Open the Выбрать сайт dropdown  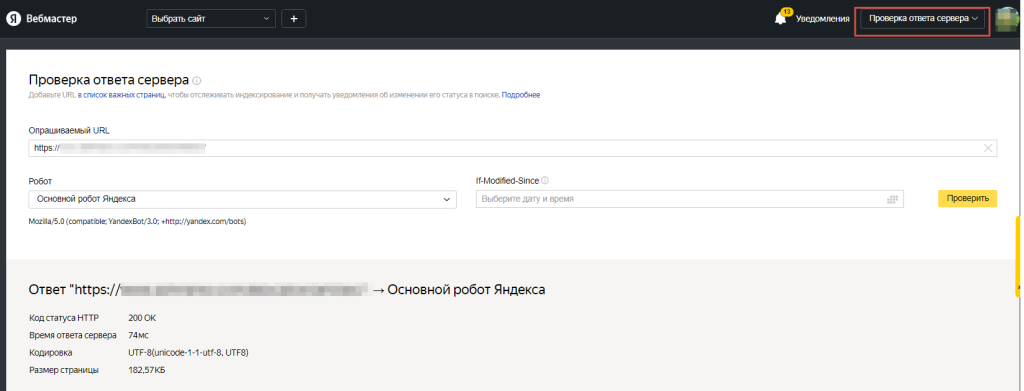(x=211, y=19)
